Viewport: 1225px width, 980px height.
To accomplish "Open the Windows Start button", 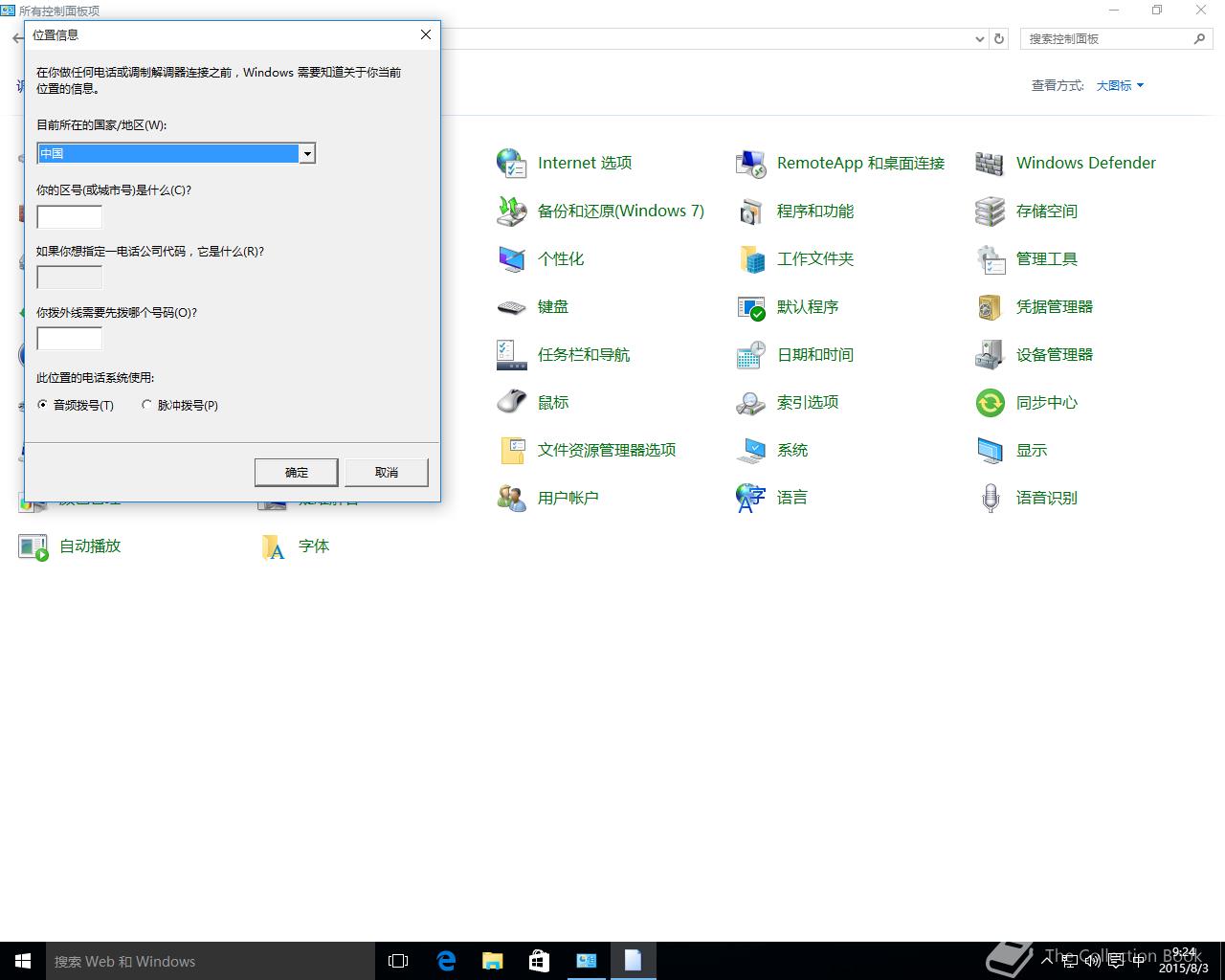I will (x=23, y=961).
